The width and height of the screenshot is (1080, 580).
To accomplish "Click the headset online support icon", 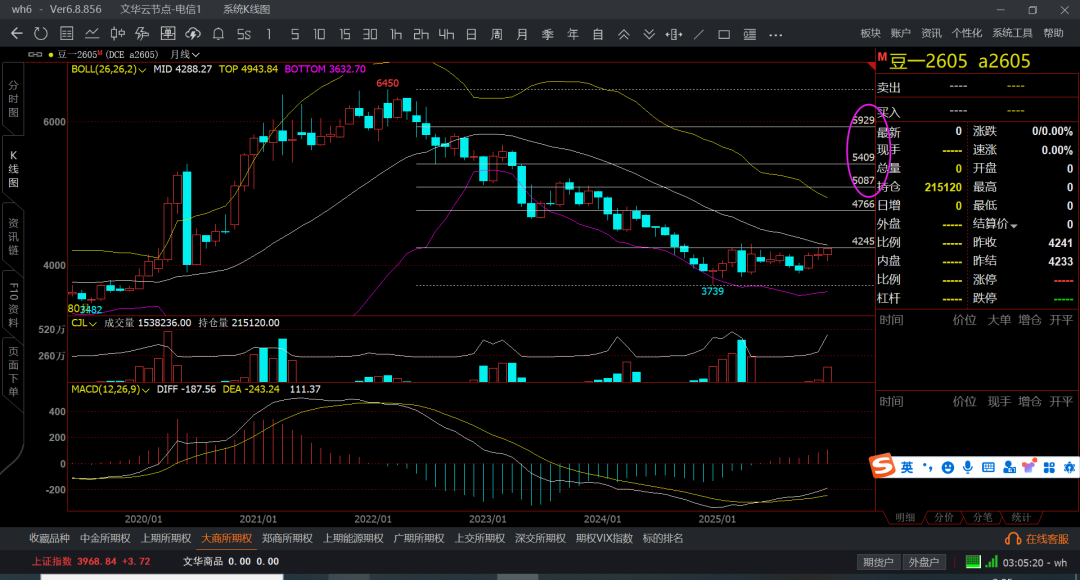I will 1012,539.
